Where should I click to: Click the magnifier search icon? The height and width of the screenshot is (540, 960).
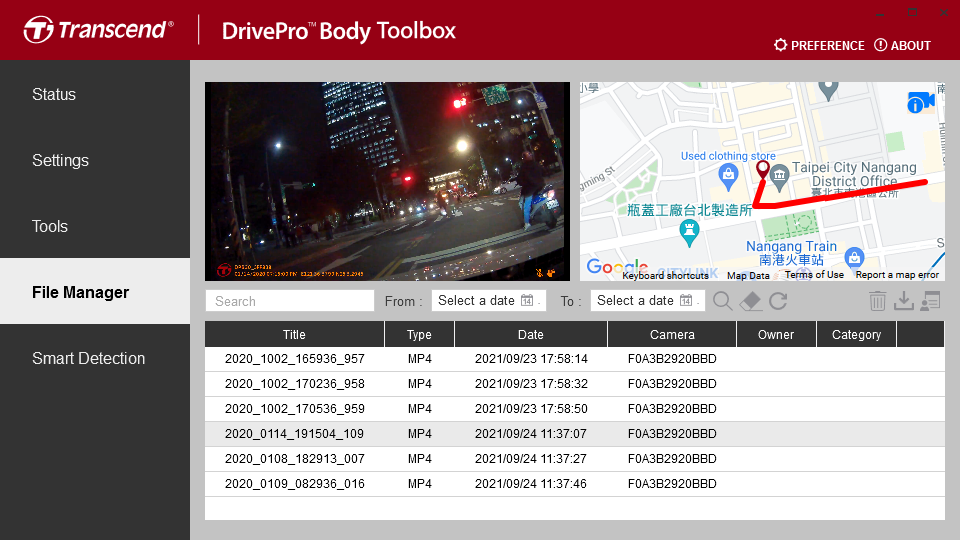point(722,301)
